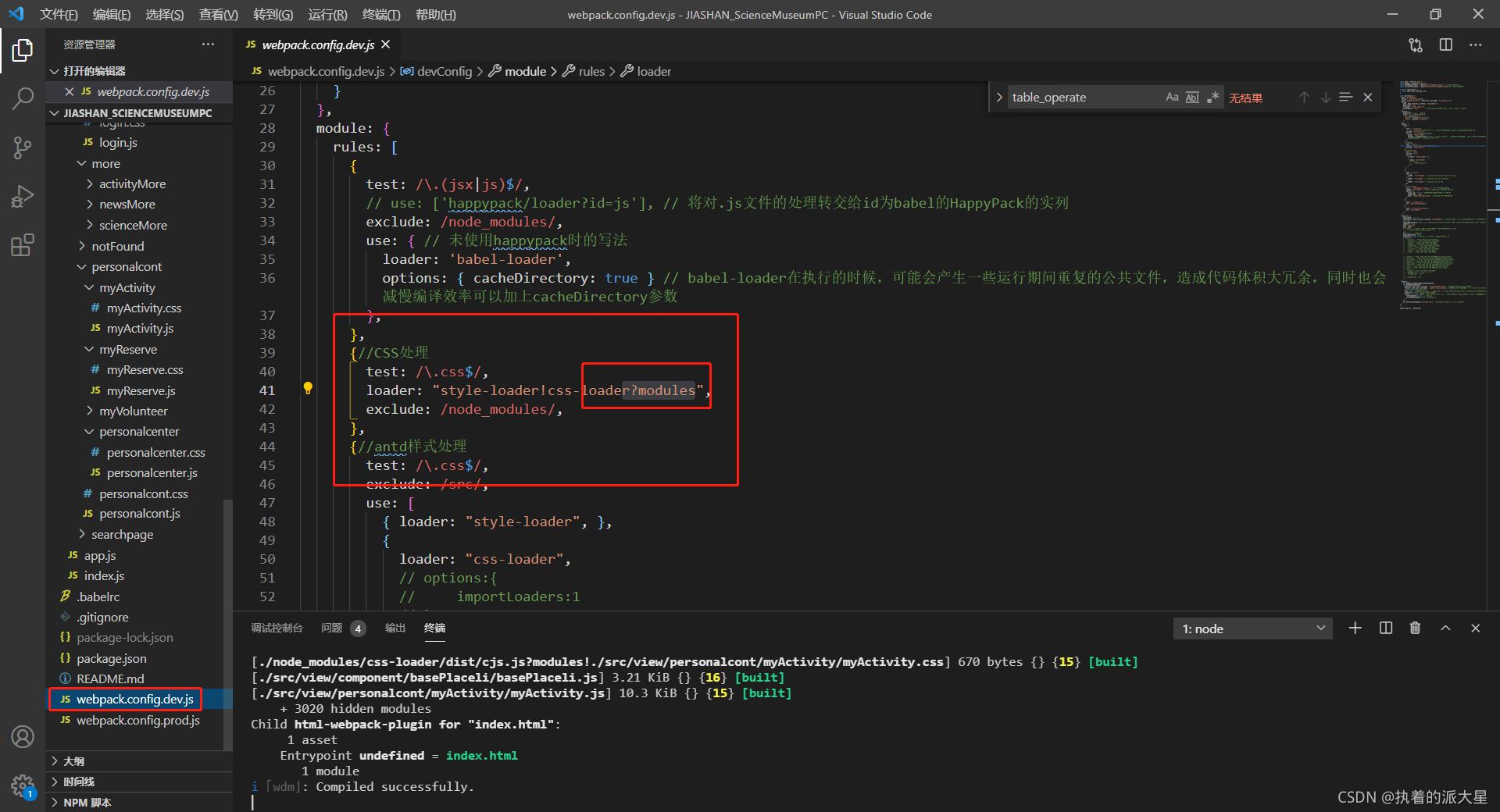The image size is (1500, 812).
Task: Open the File menu
Action: coord(59,15)
